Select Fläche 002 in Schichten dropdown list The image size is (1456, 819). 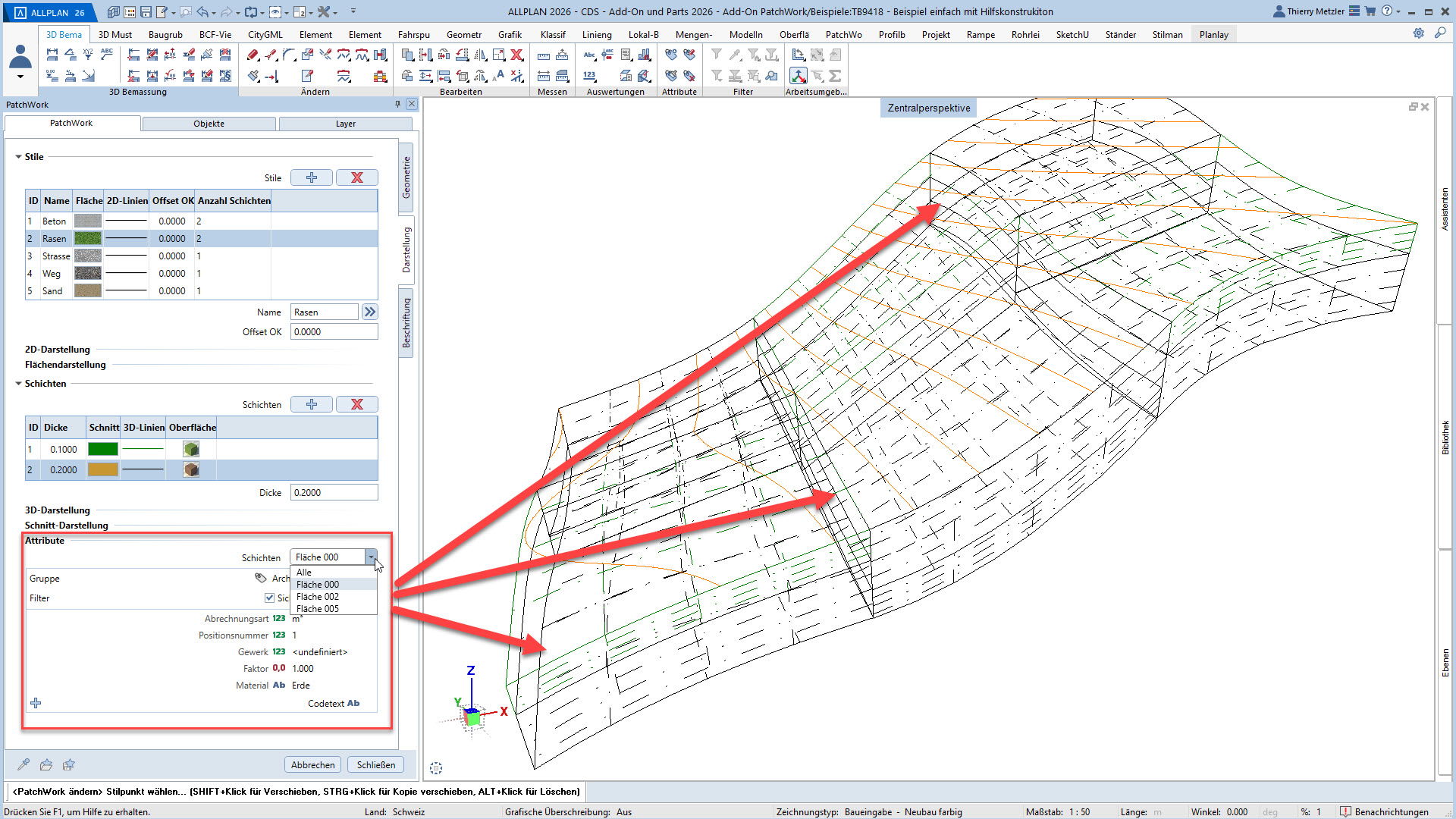(318, 597)
